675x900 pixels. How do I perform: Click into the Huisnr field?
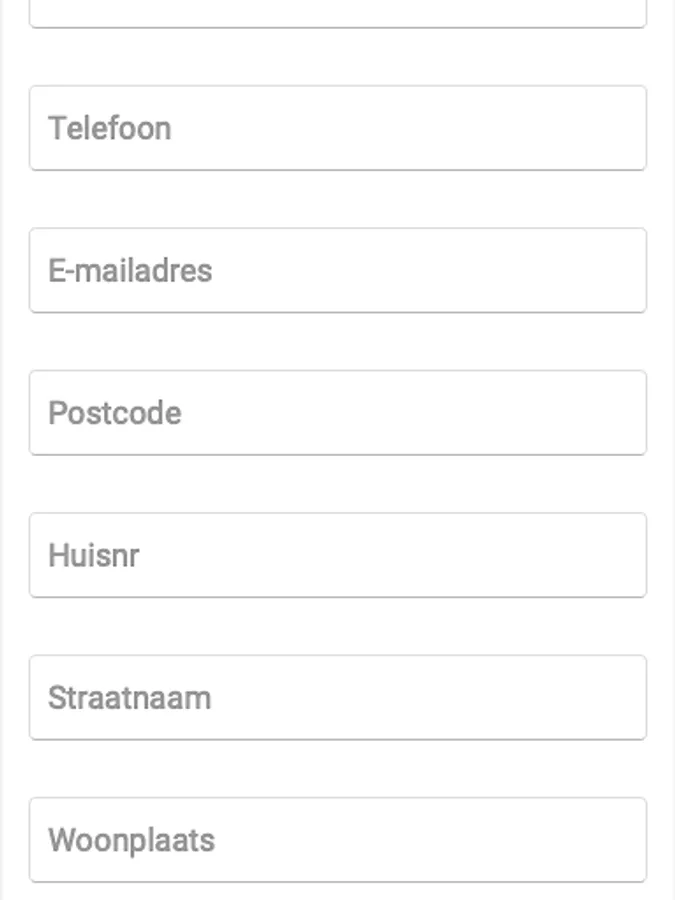pos(338,555)
